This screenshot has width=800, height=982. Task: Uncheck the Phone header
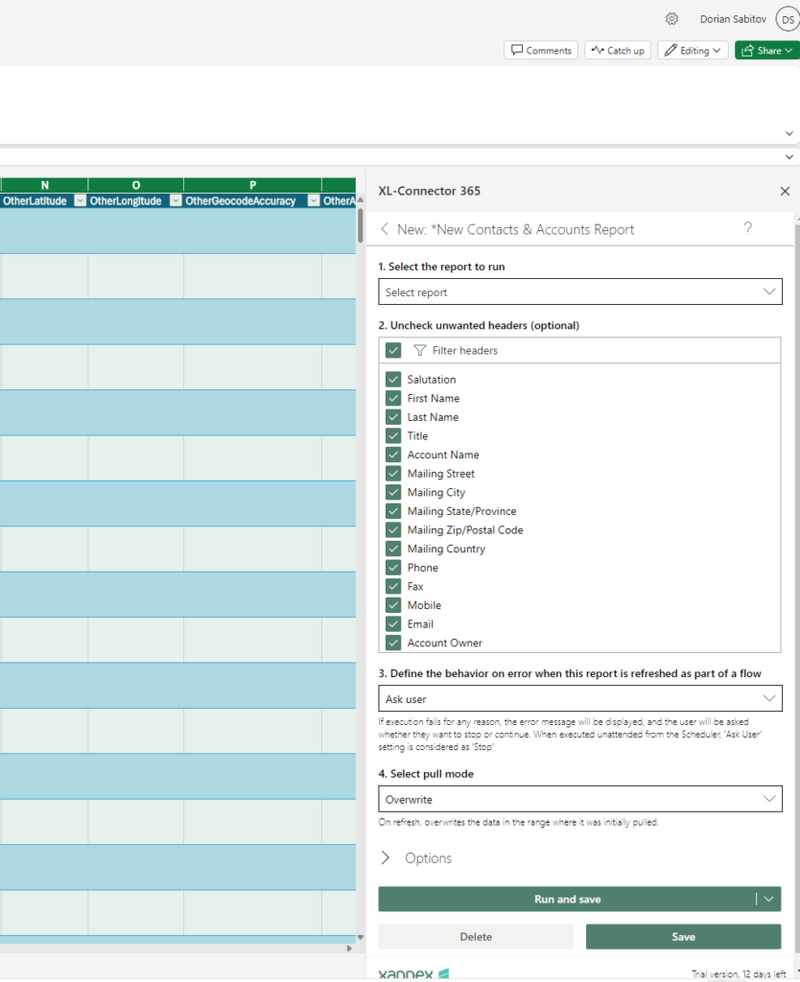click(x=393, y=567)
